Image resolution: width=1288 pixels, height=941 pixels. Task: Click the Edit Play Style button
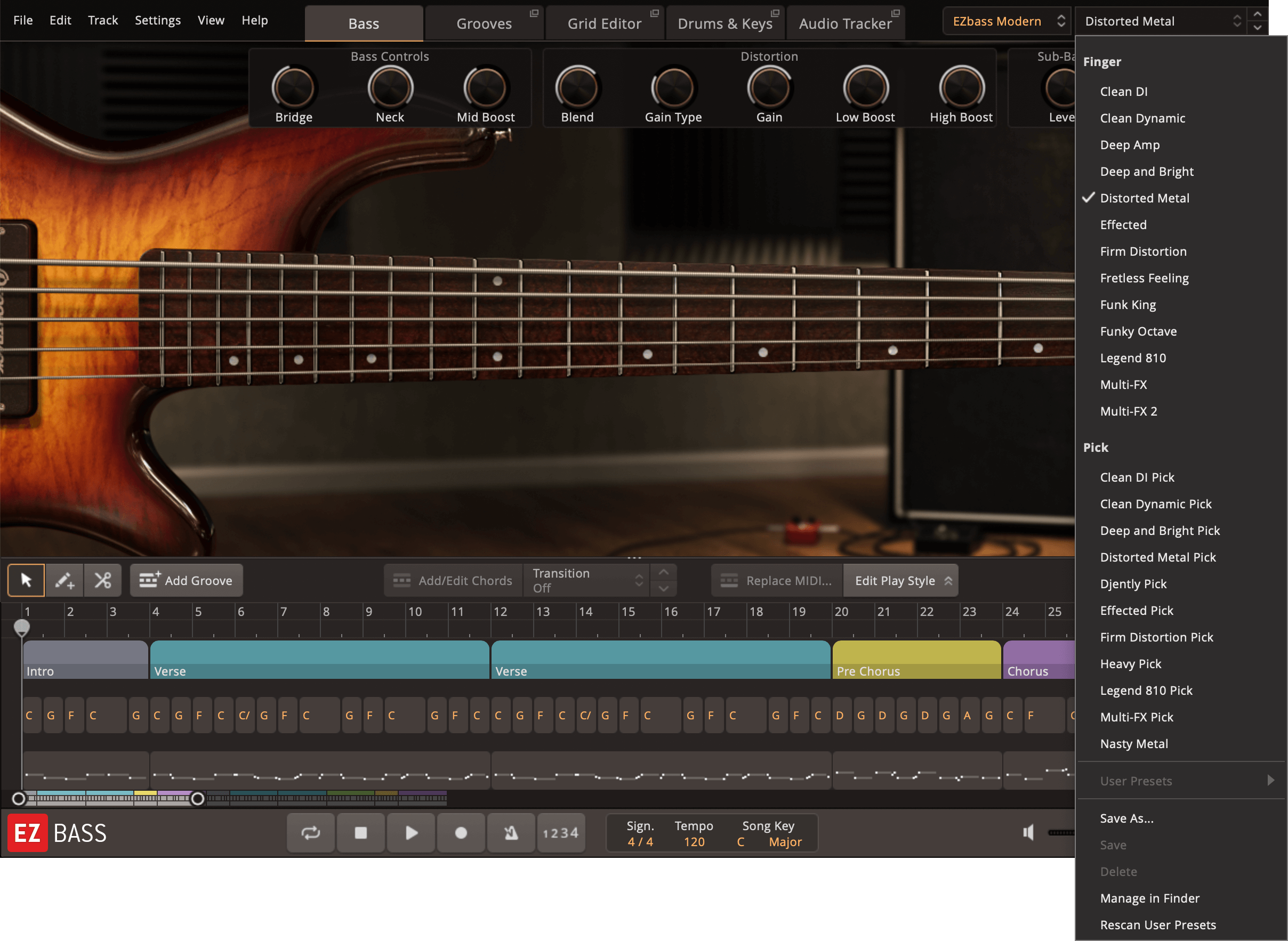pos(900,580)
